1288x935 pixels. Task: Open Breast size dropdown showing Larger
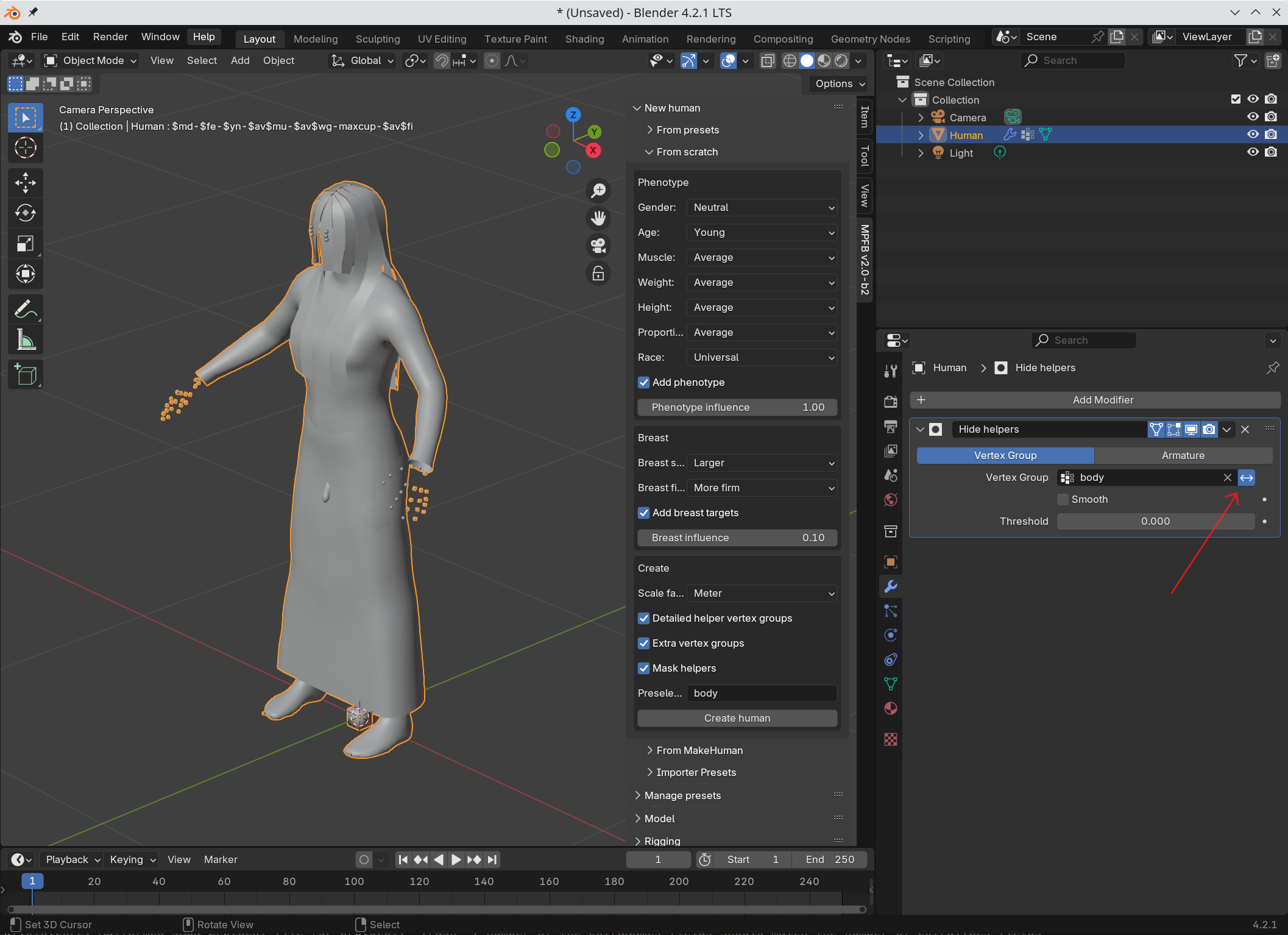point(762,463)
